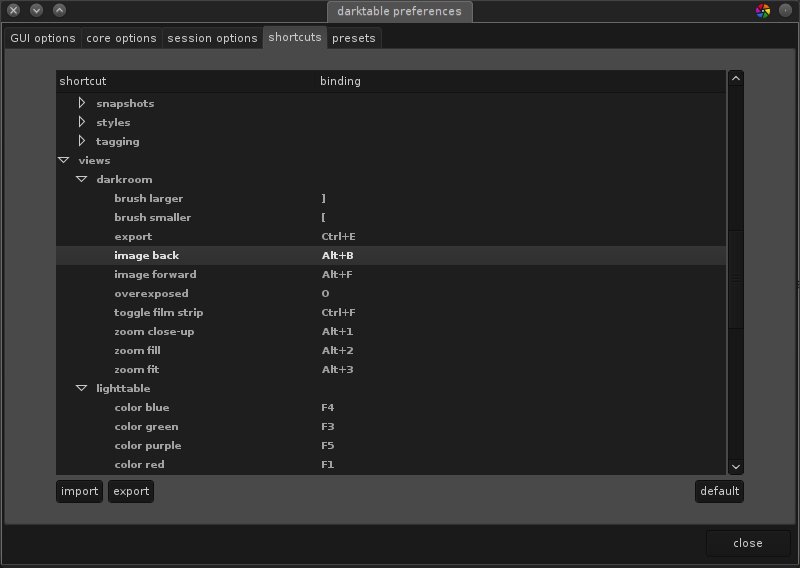The width and height of the screenshot is (800, 568).
Task: Switch to the GUI options tab
Action: 43,38
